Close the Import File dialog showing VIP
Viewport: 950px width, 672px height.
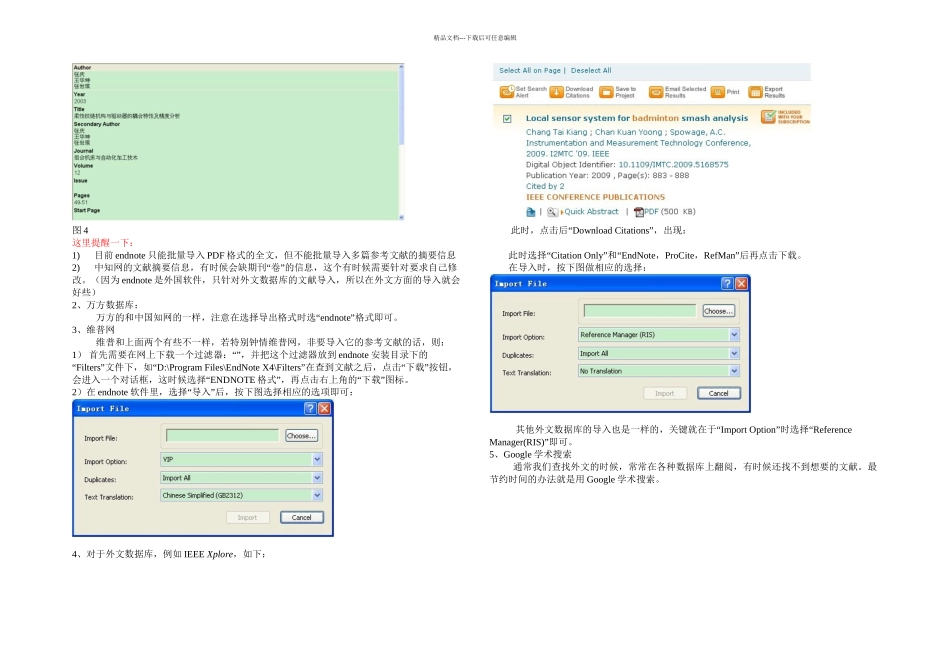[324, 408]
